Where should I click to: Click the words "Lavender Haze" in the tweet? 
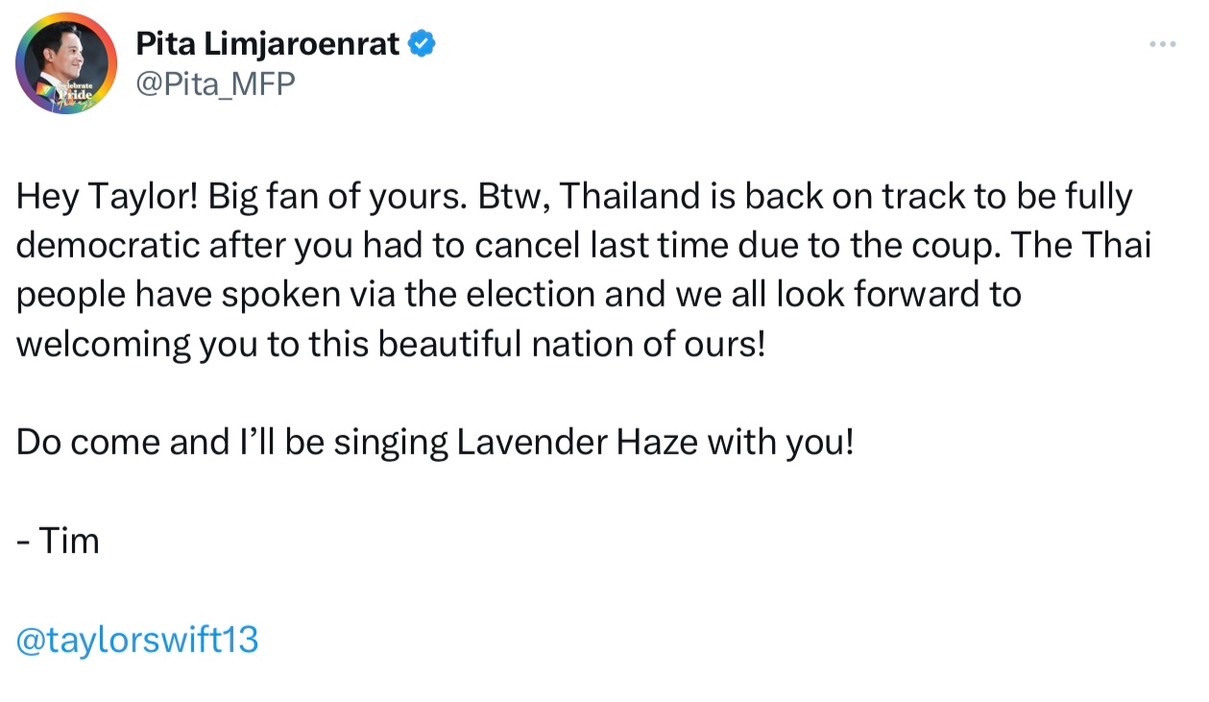577,442
